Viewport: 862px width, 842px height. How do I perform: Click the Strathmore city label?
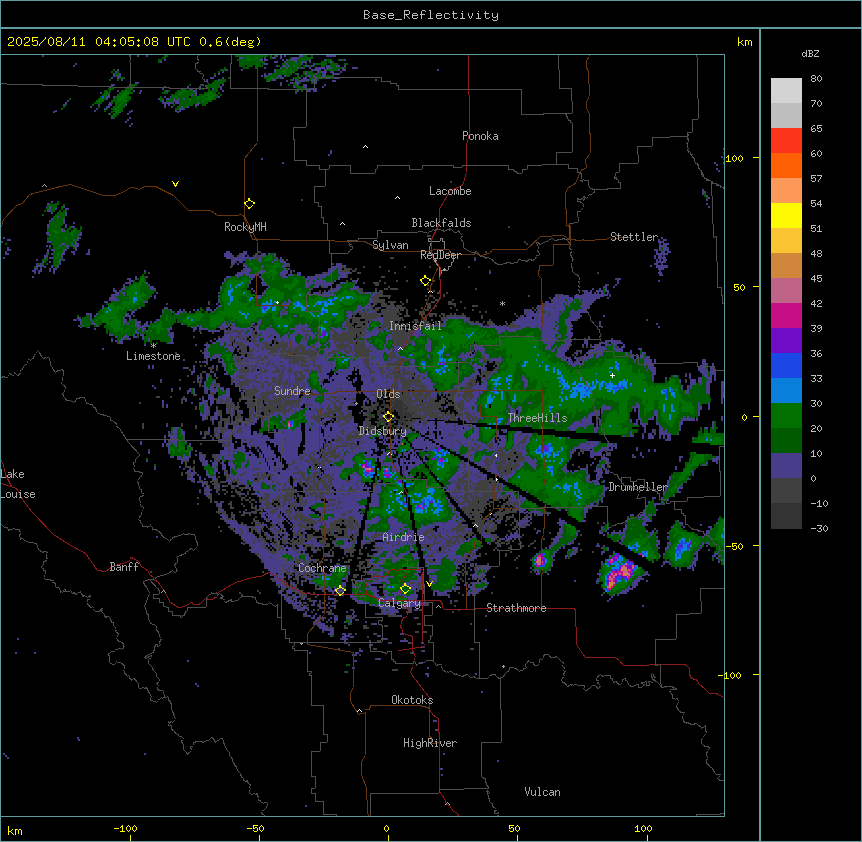pyautogui.click(x=516, y=608)
